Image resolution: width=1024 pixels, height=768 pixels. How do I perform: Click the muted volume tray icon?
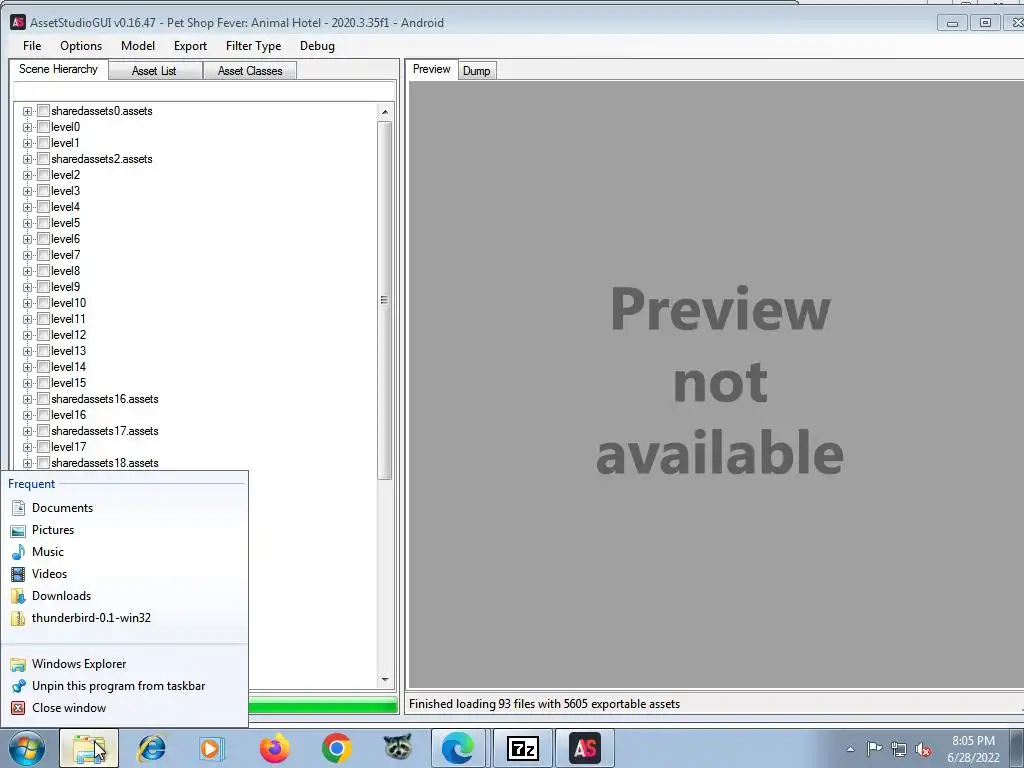[923, 749]
